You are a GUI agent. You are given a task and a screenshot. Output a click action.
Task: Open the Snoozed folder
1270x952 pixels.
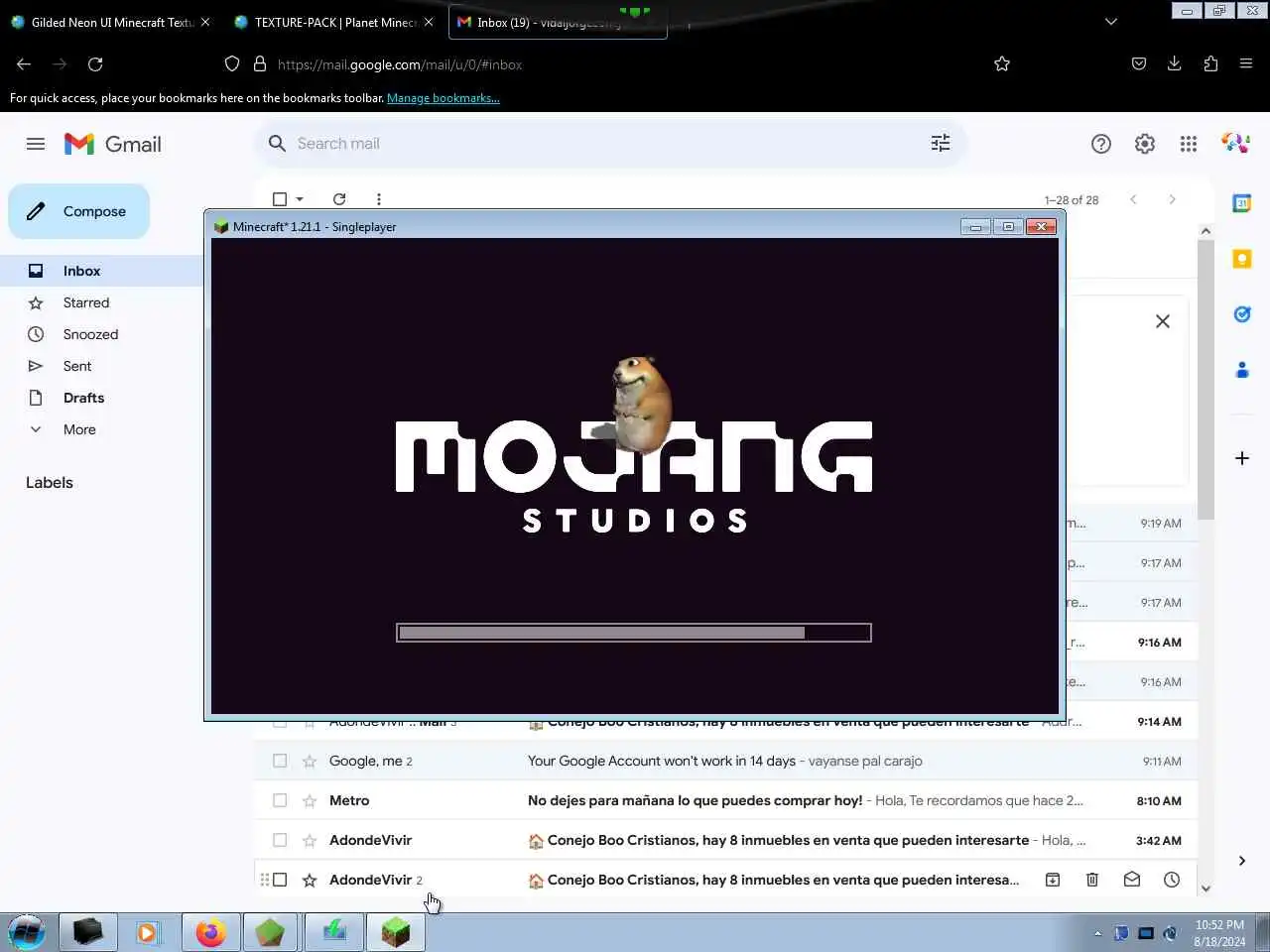point(90,334)
